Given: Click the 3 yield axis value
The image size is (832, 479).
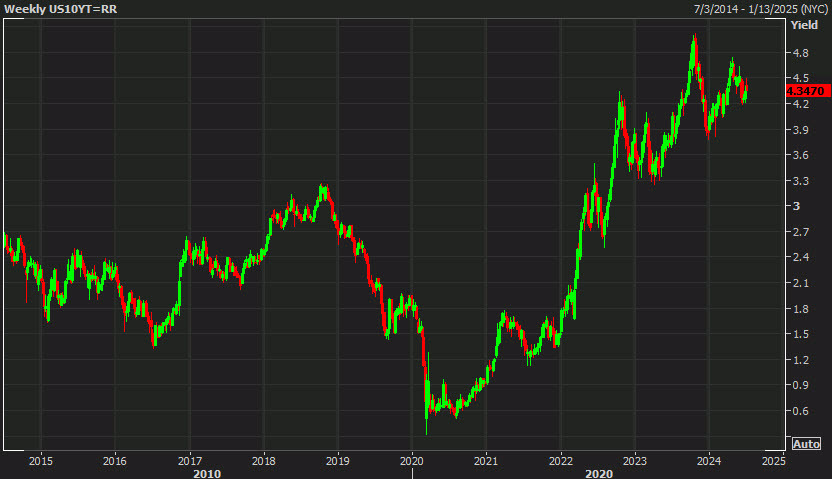Looking at the screenshot, I should pyautogui.click(x=796, y=206).
